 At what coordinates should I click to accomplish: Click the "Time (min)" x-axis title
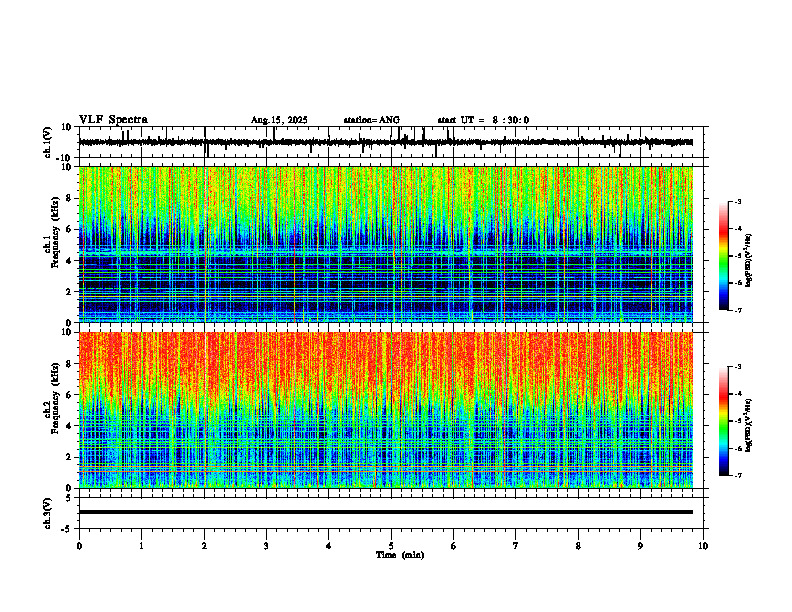point(400,555)
